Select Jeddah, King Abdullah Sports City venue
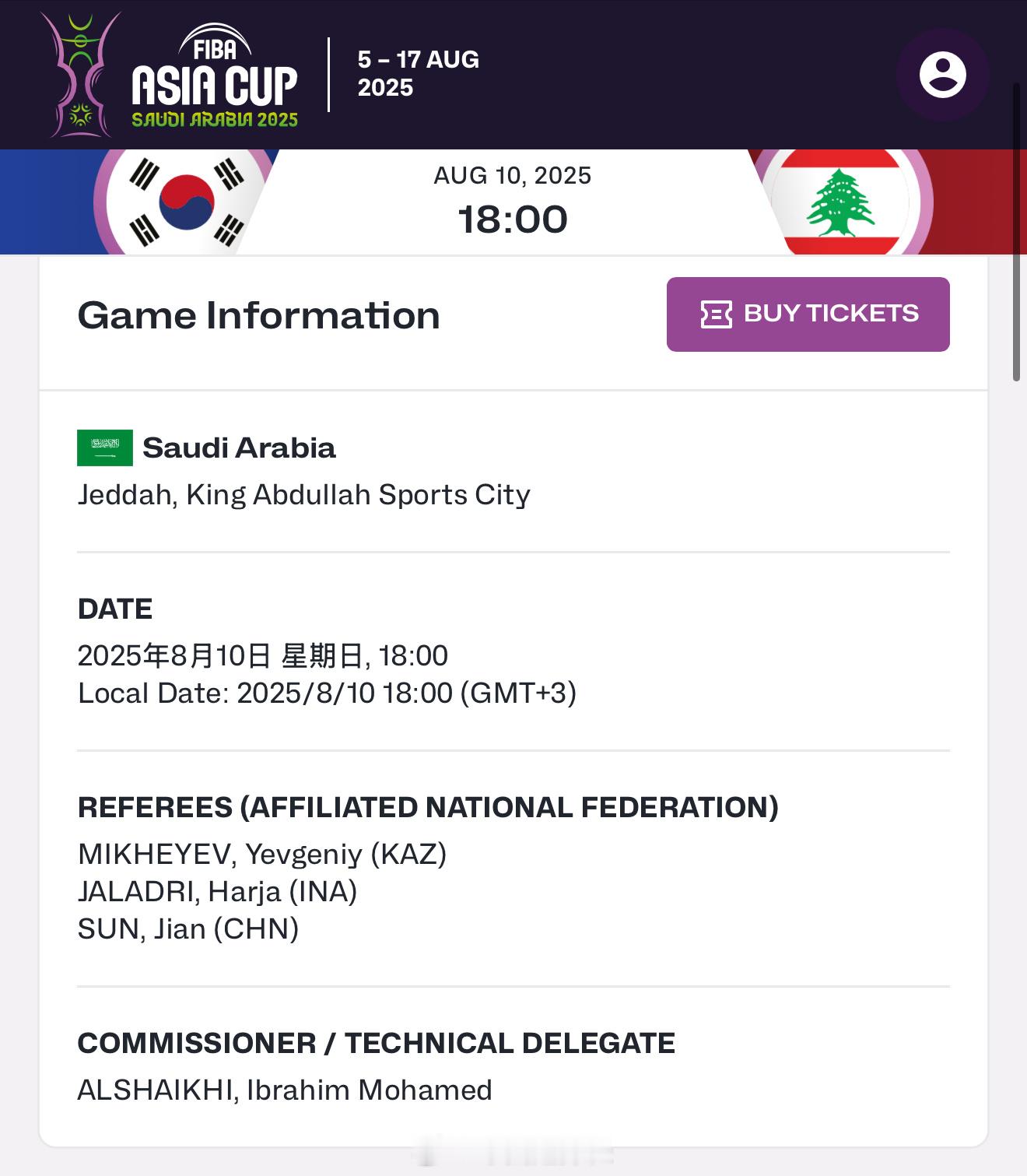This screenshot has height=1176, width=1027. coord(304,495)
